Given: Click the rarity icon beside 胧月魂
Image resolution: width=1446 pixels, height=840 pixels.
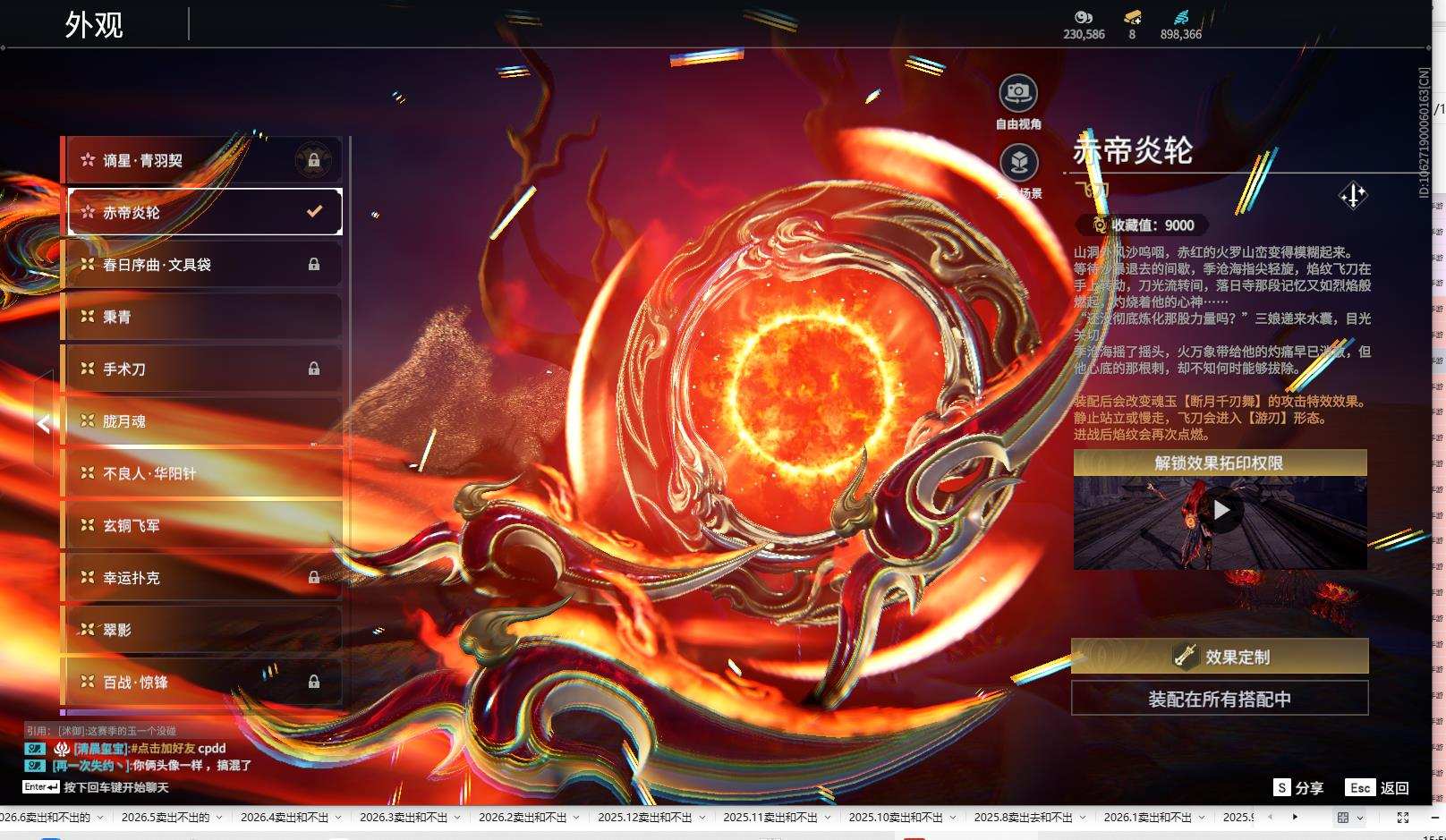Looking at the screenshot, I should pyautogui.click(x=88, y=420).
